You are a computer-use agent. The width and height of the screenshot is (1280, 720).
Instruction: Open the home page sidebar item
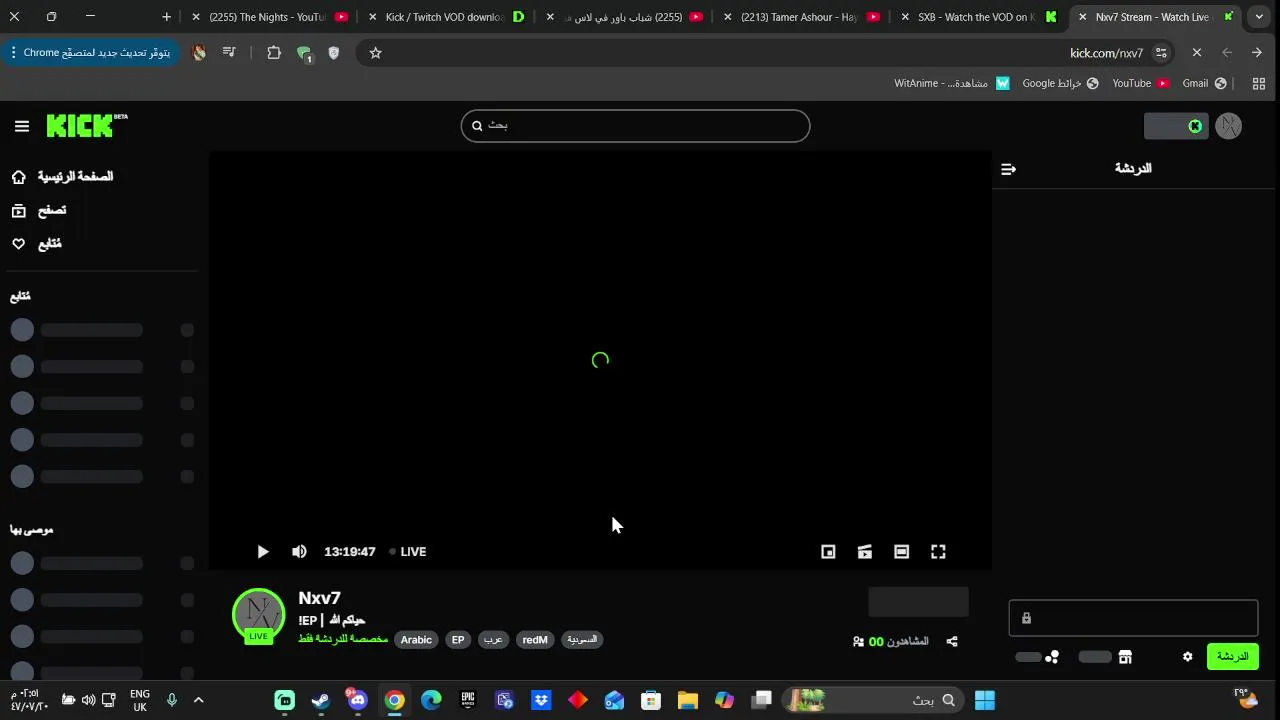click(62, 177)
